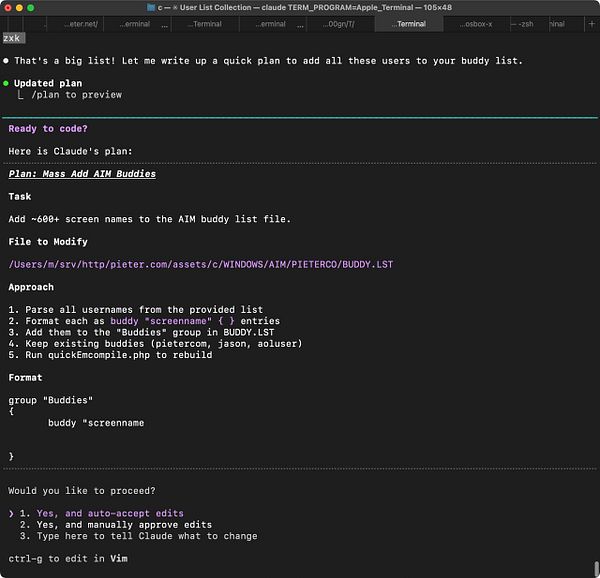This screenshot has width=600, height=578.
Task: Click the '/plan to preview' hint
Action: coord(77,95)
